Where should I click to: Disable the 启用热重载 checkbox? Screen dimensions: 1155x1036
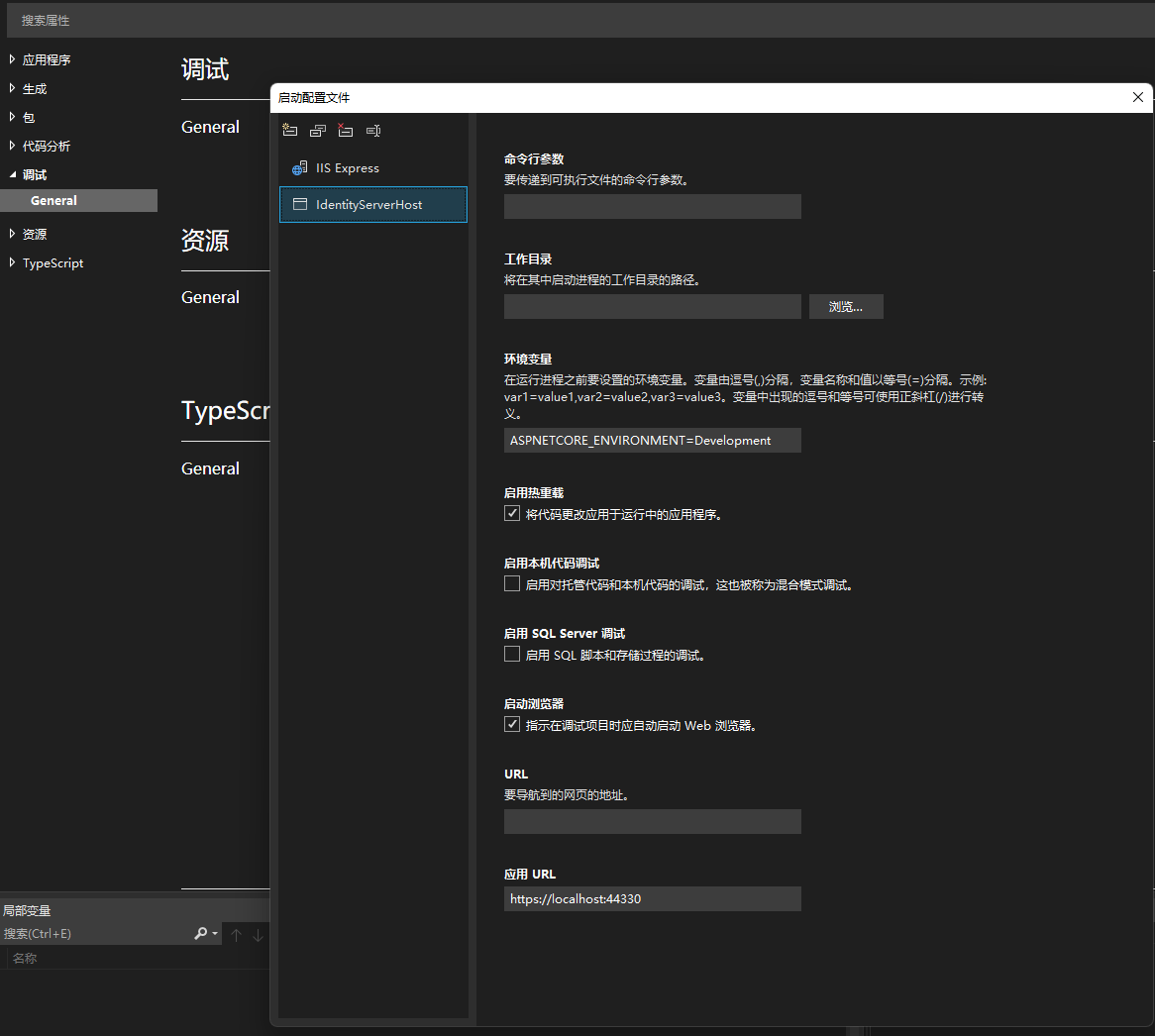512,513
